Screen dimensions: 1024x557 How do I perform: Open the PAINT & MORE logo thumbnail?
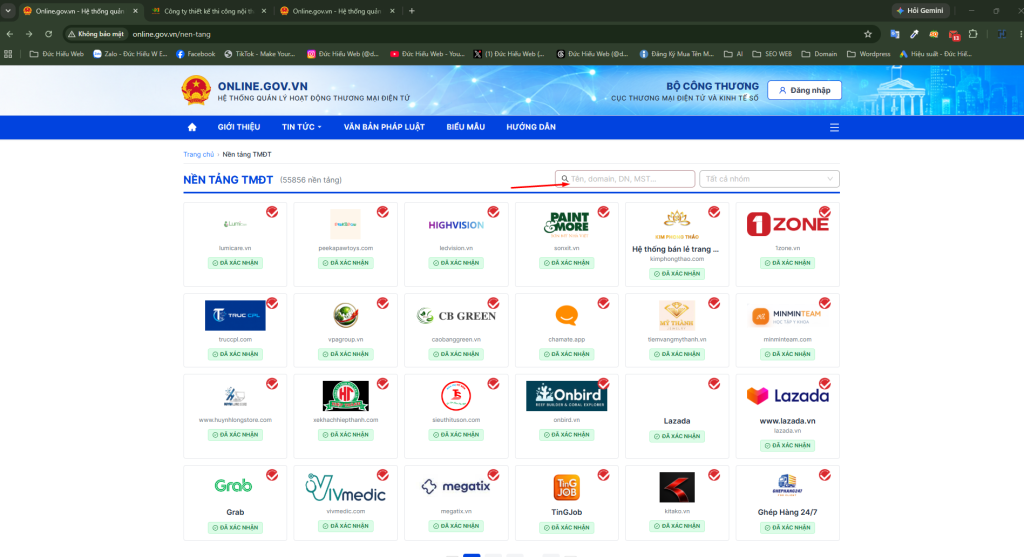[x=567, y=223]
